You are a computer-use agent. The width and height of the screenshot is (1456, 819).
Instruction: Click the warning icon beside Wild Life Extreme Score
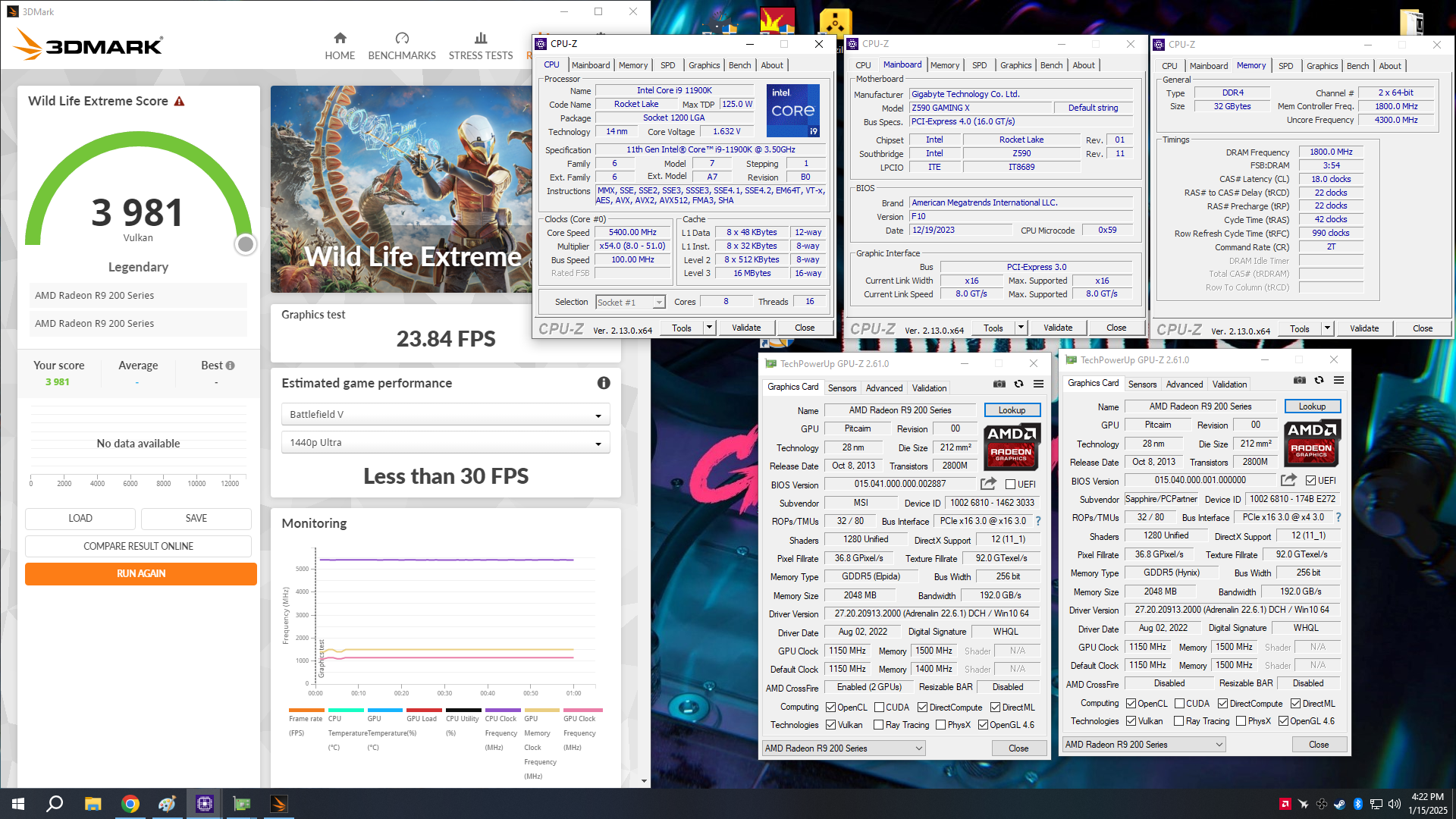click(180, 101)
